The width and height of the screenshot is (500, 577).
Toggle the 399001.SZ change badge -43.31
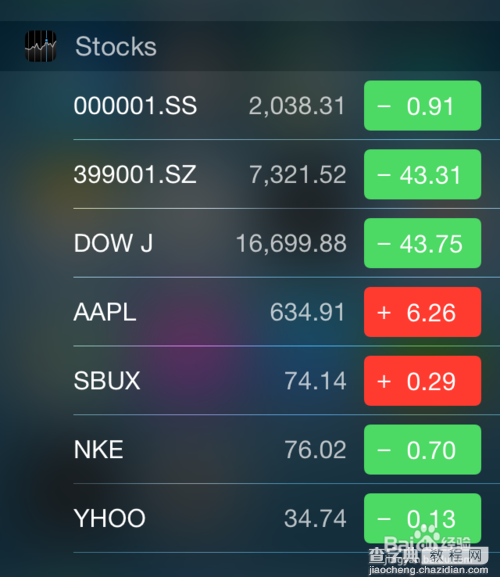[x=422, y=174]
